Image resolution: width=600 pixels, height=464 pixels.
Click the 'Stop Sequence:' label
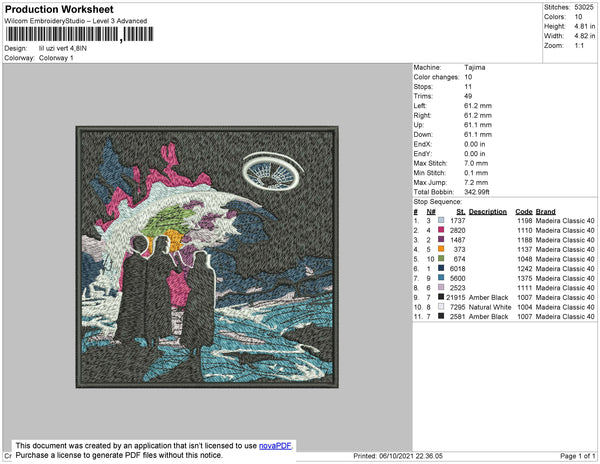coord(437,202)
